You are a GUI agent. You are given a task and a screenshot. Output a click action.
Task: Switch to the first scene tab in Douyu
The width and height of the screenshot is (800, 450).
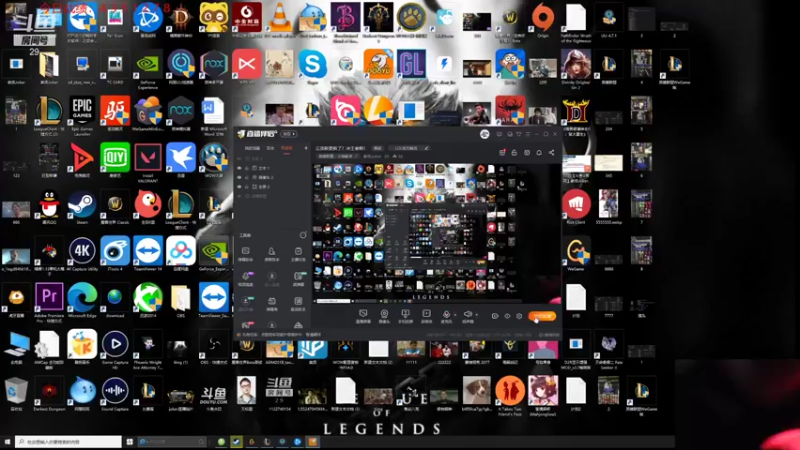click(x=252, y=148)
